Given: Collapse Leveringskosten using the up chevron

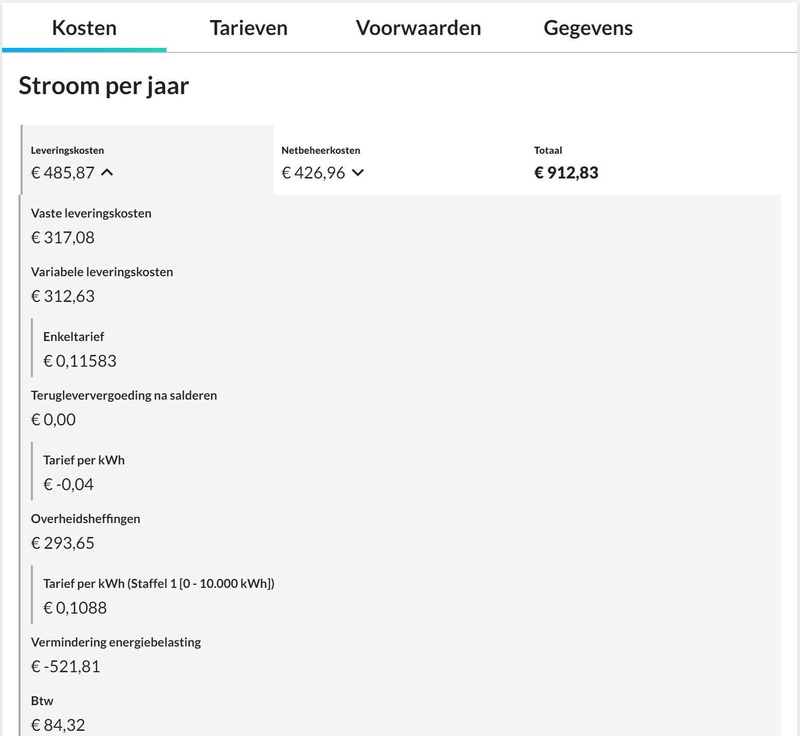Looking at the screenshot, I should tap(108, 173).
